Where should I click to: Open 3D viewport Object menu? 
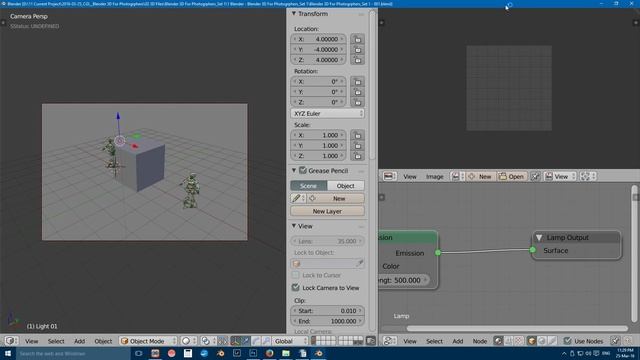(103, 341)
